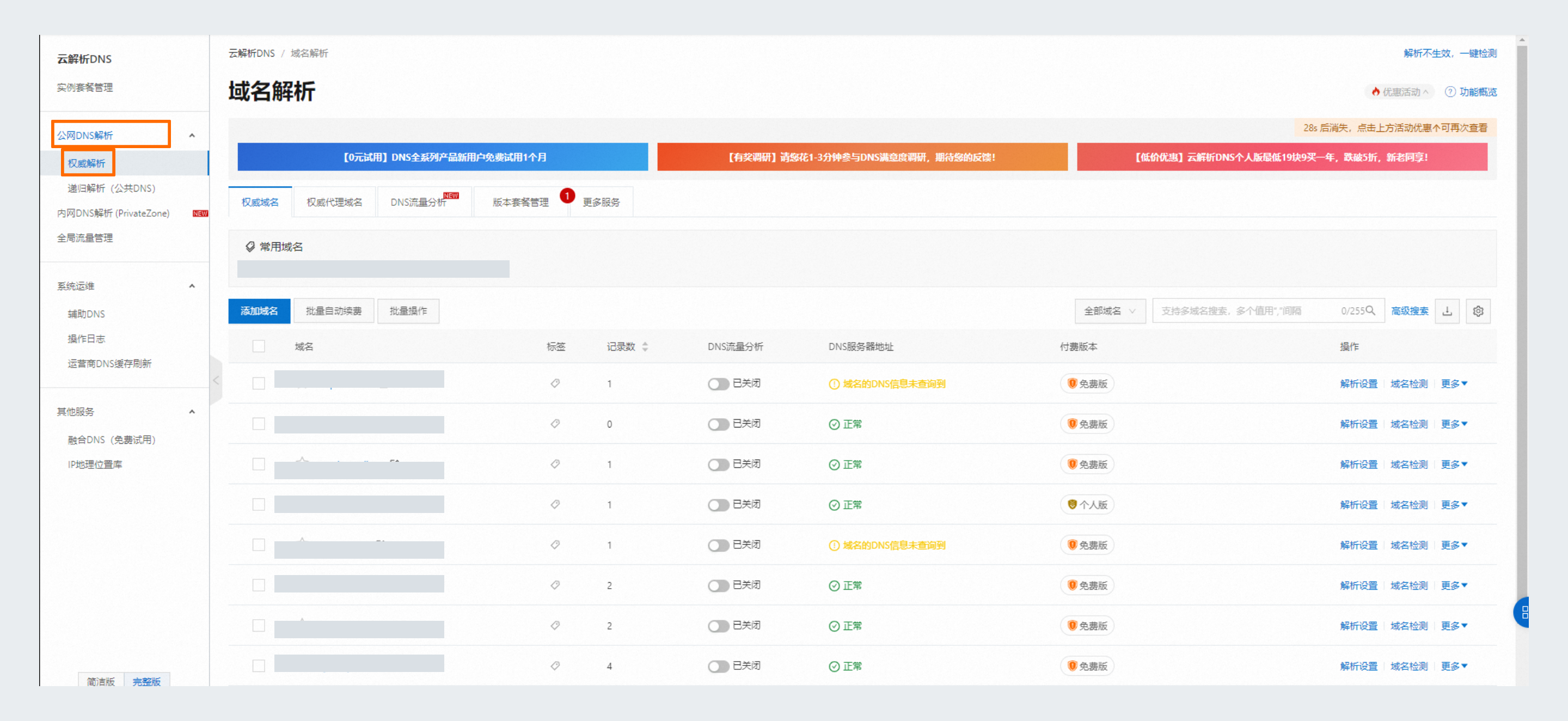
Task: Click the 解析不生效，一键检测 link
Action: (x=1449, y=53)
